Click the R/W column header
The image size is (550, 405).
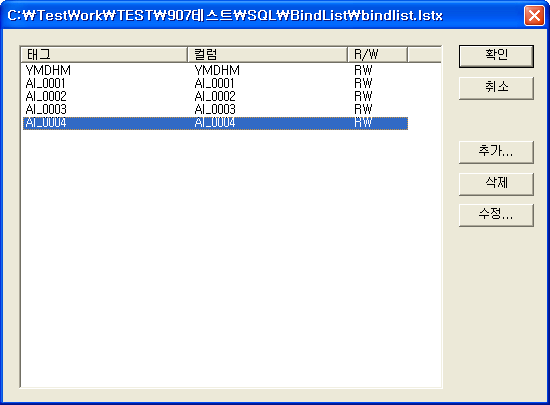pyautogui.click(x=377, y=54)
